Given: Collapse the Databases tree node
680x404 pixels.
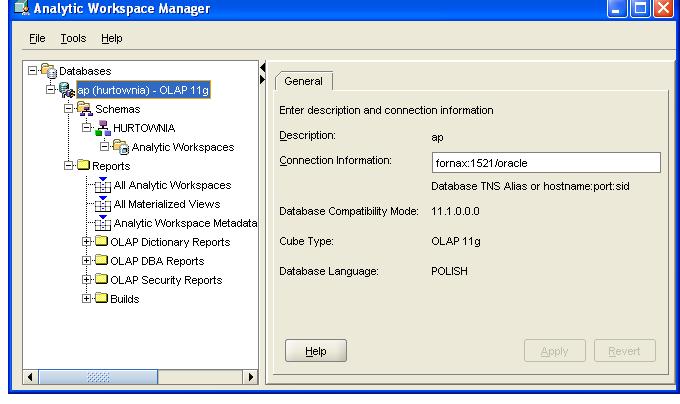Looking at the screenshot, I should click(32, 71).
